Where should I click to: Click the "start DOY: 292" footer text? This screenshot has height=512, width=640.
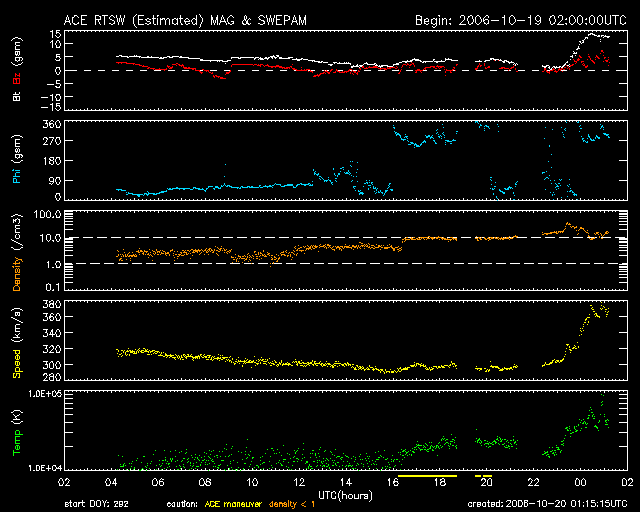[x=96, y=504]
